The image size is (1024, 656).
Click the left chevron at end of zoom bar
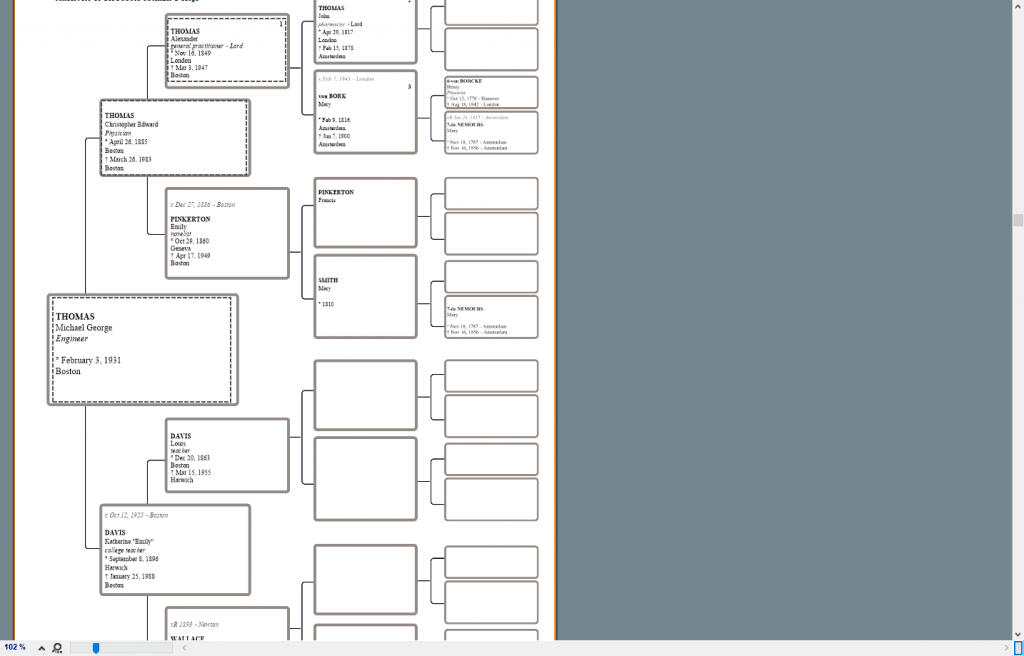(x=182, y=647)
